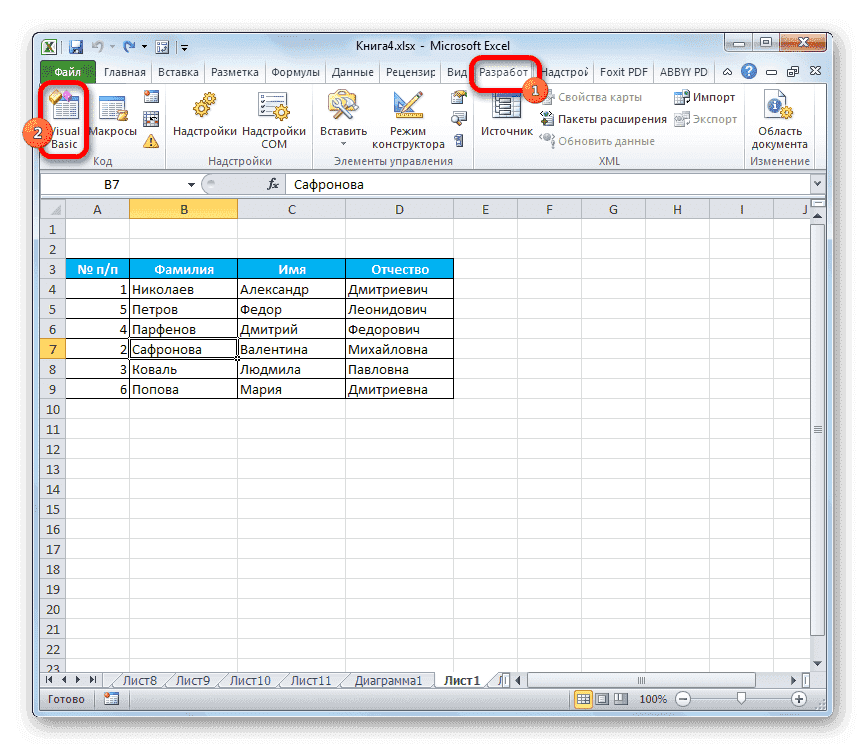Click zoom out minus button
This screenshot has width=866, height=750.
pyautogui.click(x=683, y=699)
